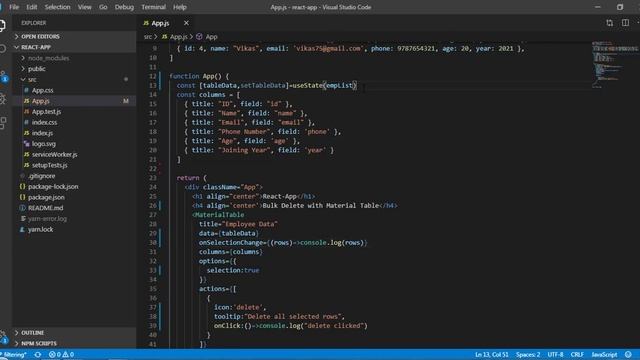Screen dimensions: 640x360
Task: Open App.css in the explorer
Action: [42, 90]
